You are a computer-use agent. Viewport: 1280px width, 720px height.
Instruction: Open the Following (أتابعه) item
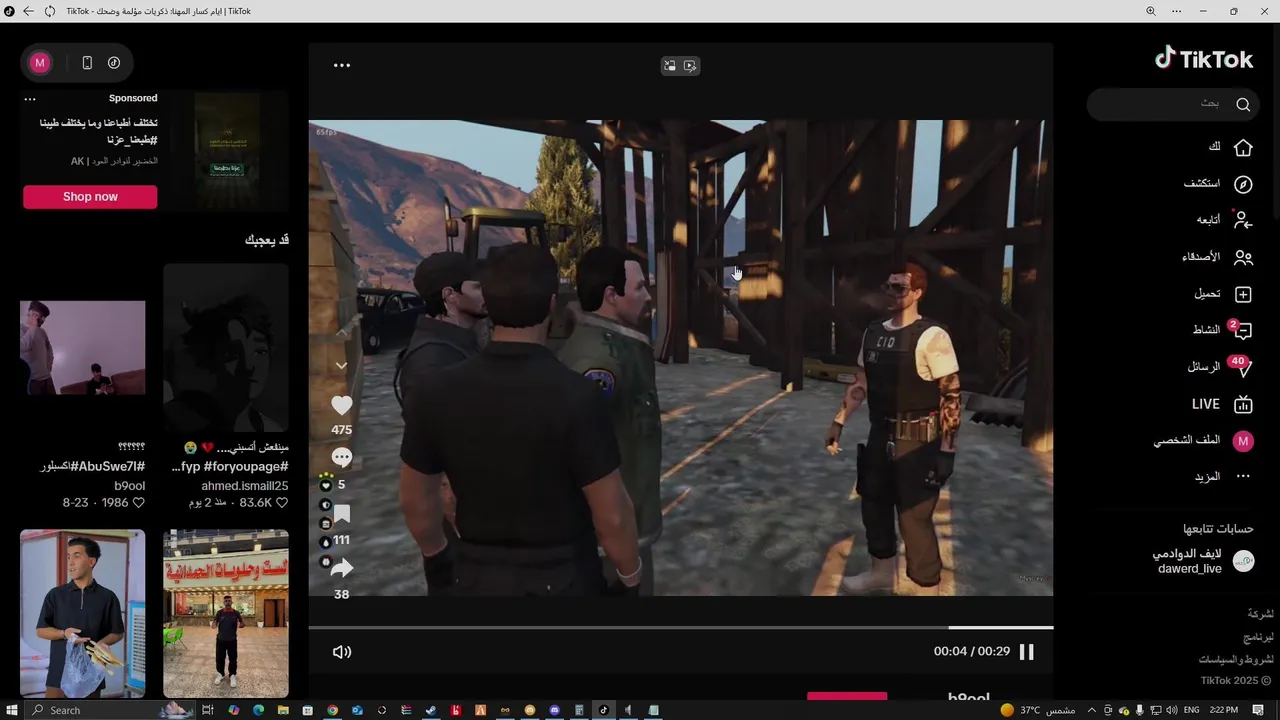1225,220
